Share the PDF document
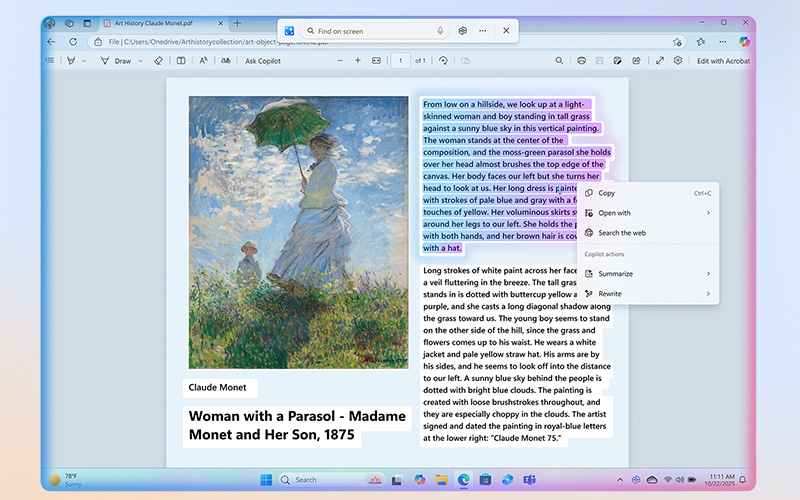This screenshot has width=800, height=500. [636, 61]
